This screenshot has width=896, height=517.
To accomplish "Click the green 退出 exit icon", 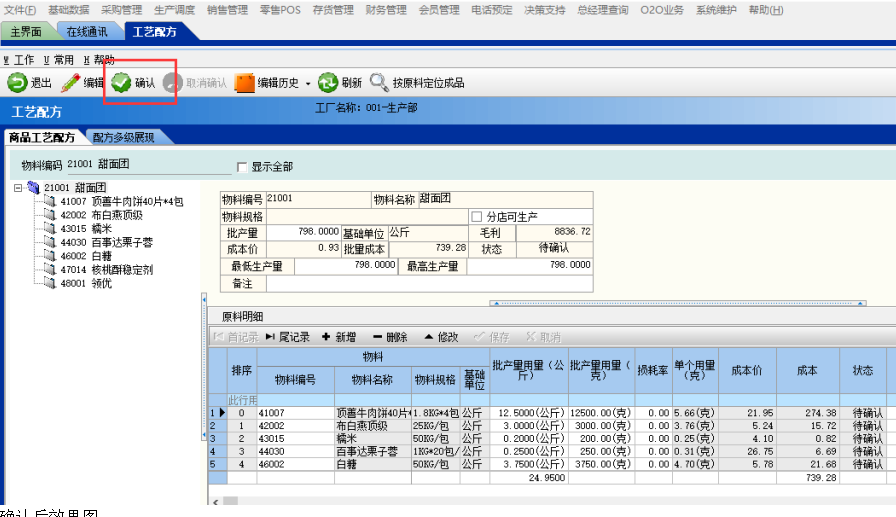I will [17, 83].
